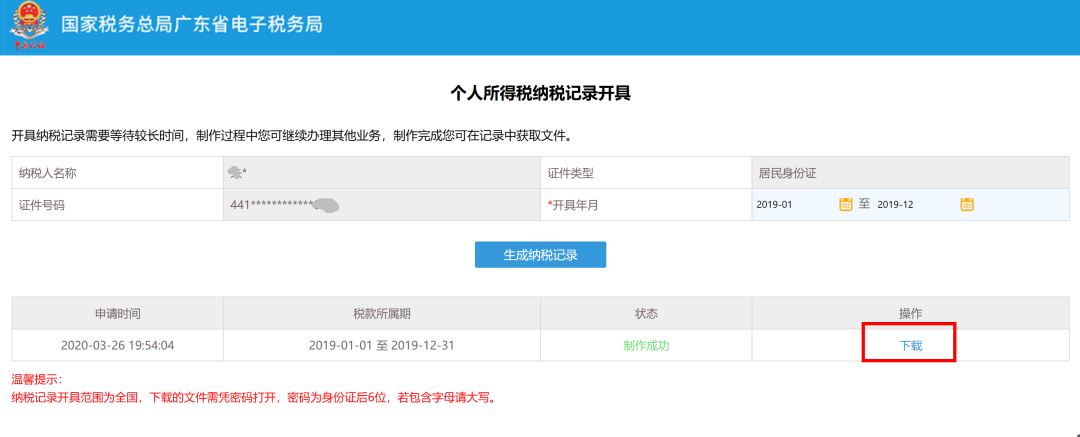The image size is (1080, 437).
Task: Click the 申请时间 column header
Action: [x=117, y=313]
